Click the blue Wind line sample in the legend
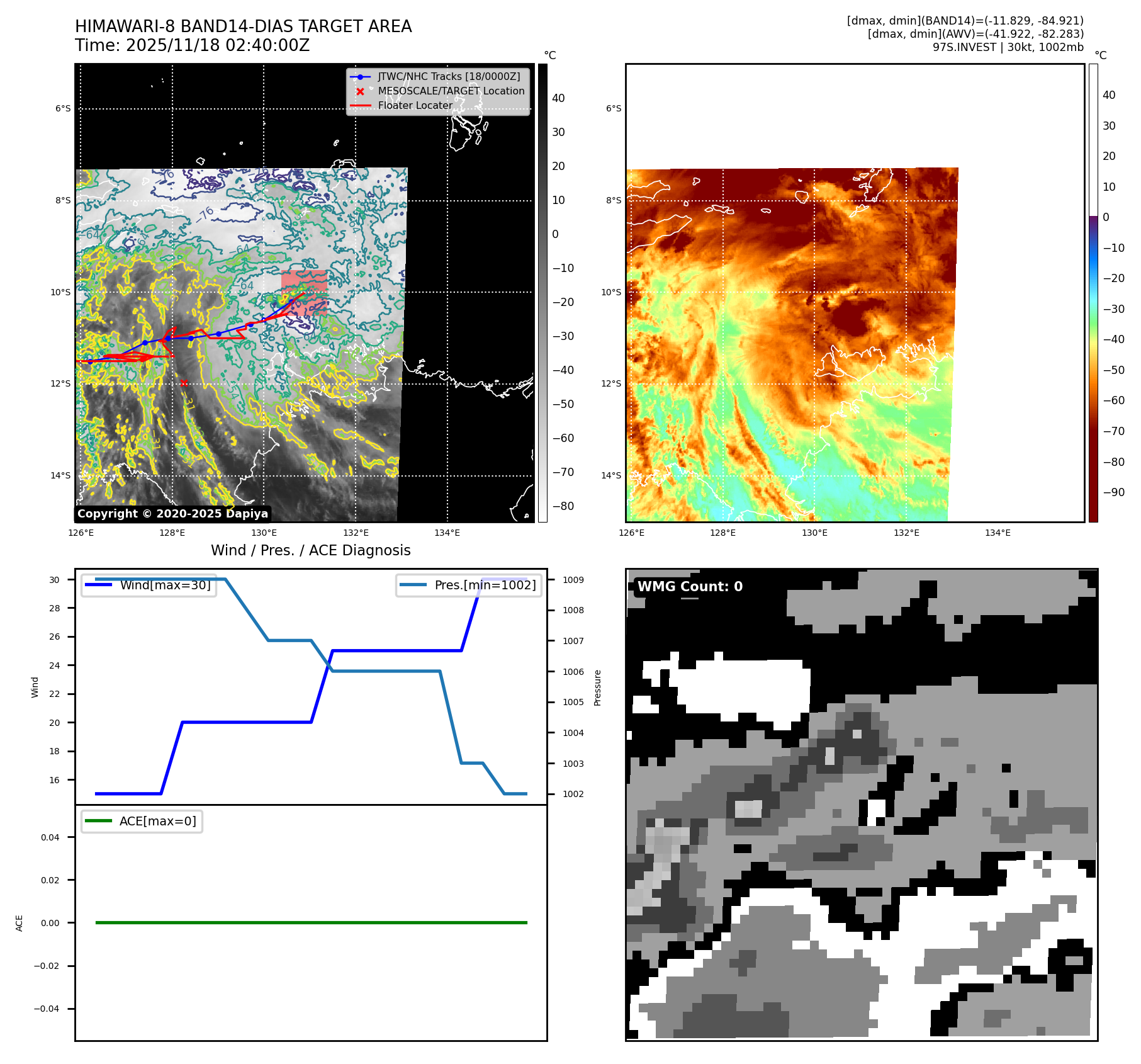The width and height of the screenshot is (1141, 1064). pos(99,585)
